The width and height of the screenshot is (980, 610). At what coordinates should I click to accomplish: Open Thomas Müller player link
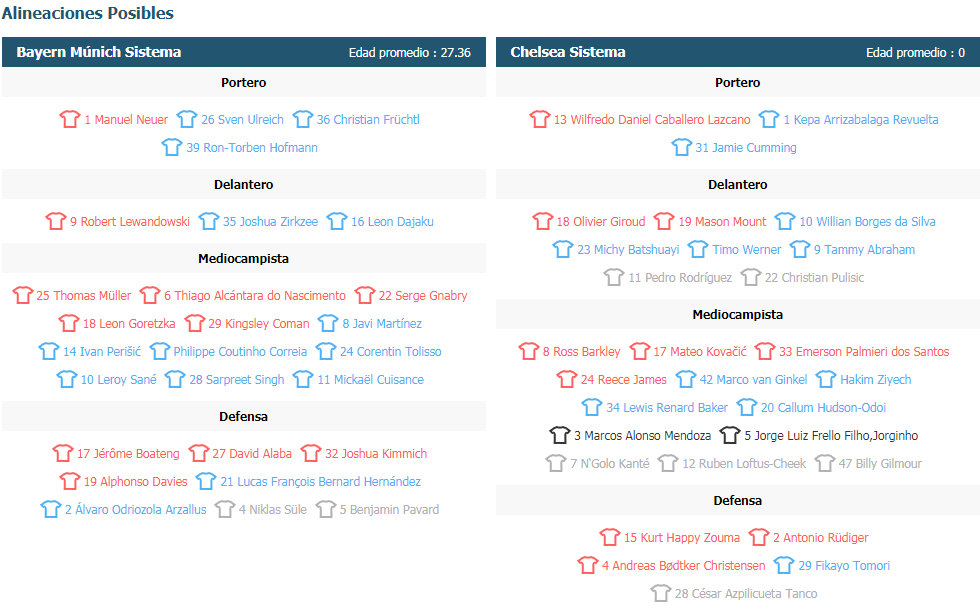pyautogui.click(x=84, y=295)
